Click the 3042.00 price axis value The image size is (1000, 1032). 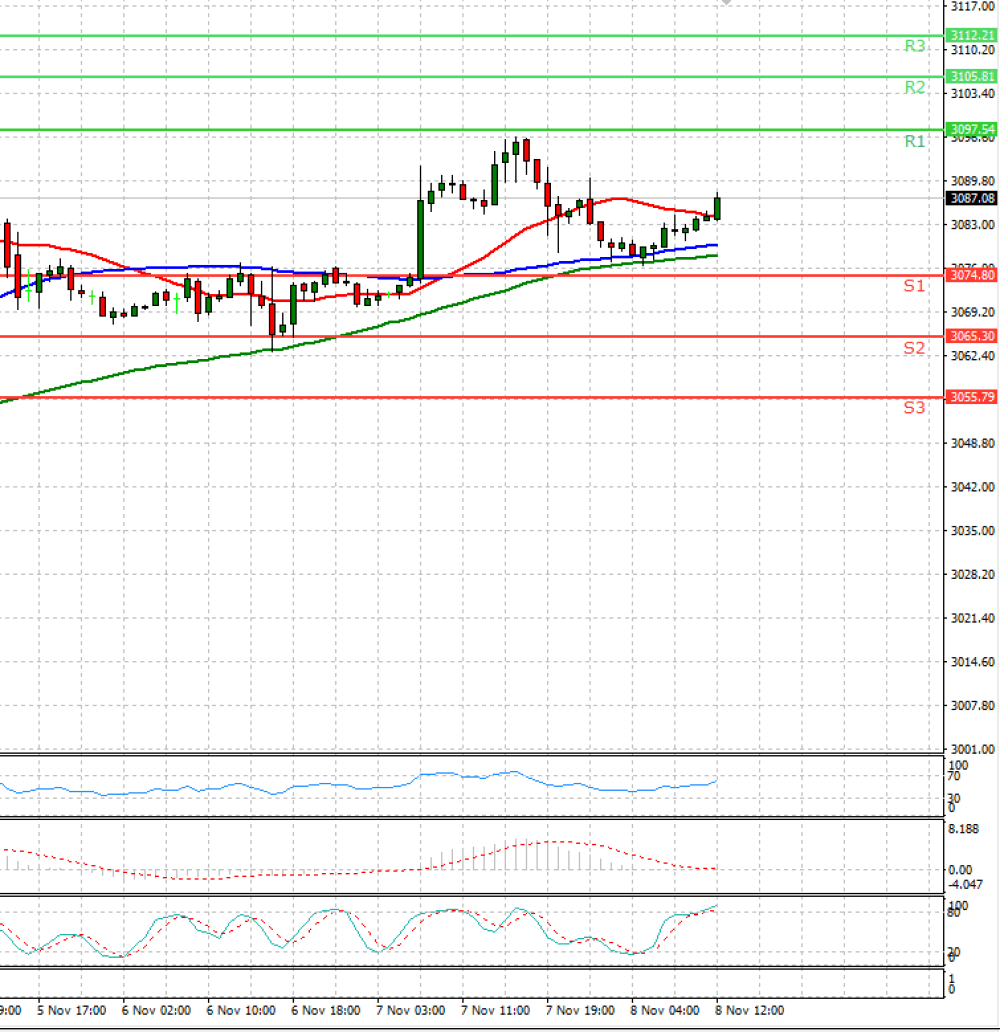pos(973,487)
